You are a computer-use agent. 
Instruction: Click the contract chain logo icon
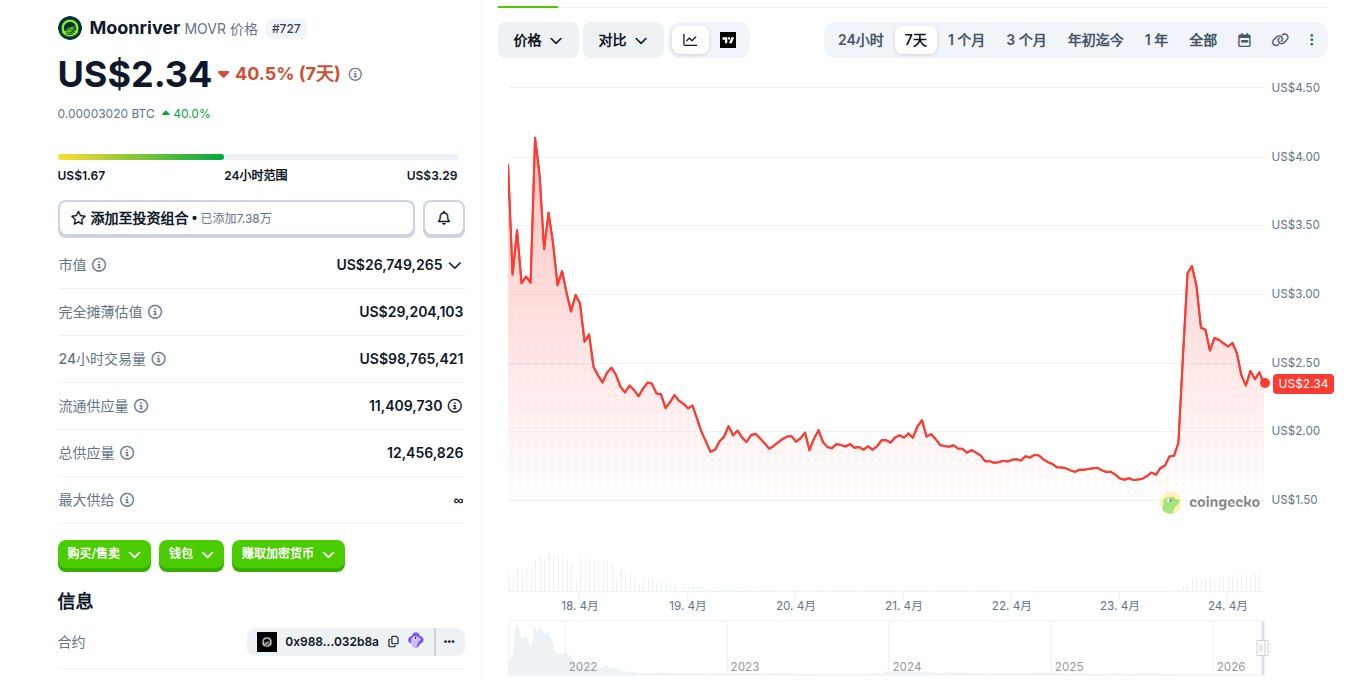click(x=267, y=641)
